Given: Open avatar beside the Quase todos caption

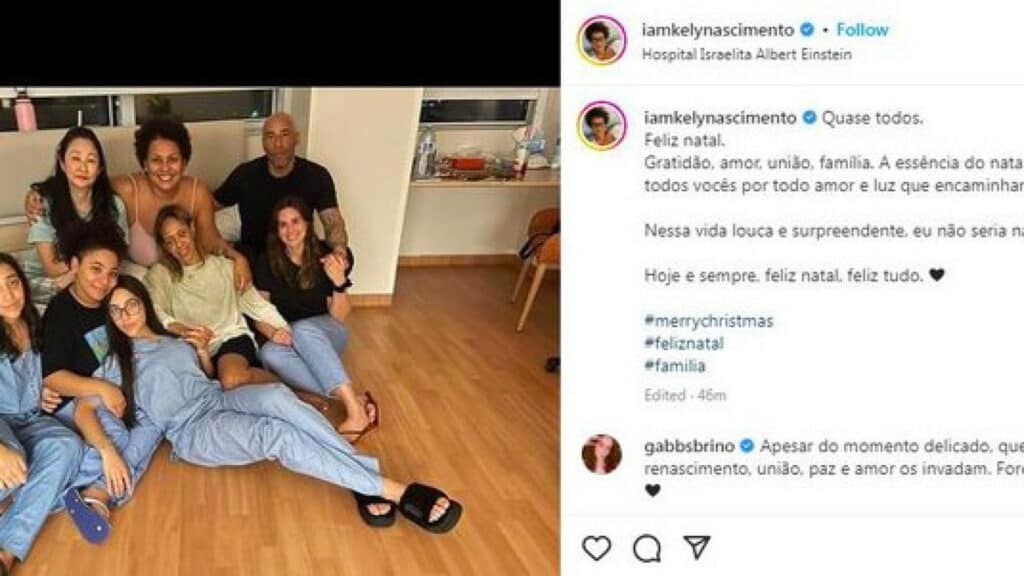Looking at the screenshot, I should coord(601,125).
